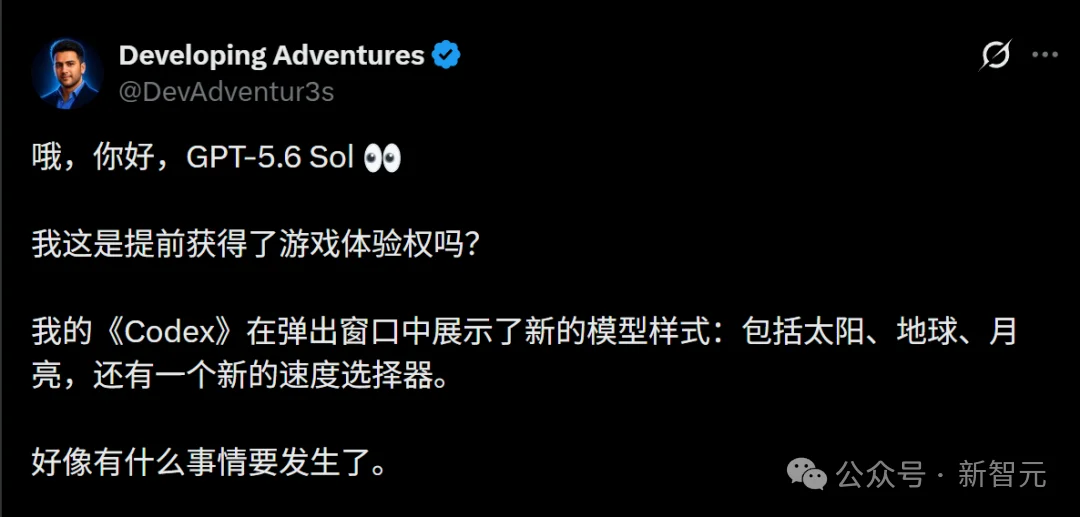Click the greeting 哦，你好
This screenshot has width=1080, height=517.
pos(94,158)
